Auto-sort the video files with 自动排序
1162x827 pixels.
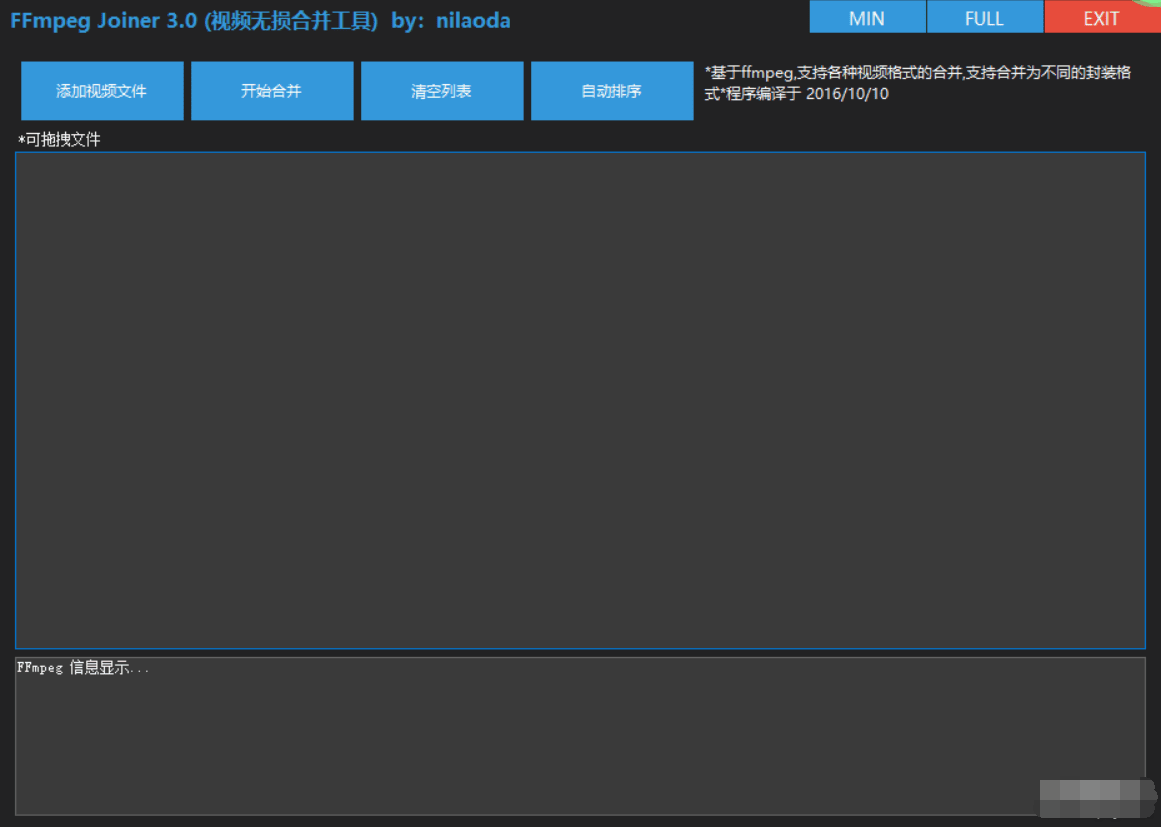[x=611, y=90]
